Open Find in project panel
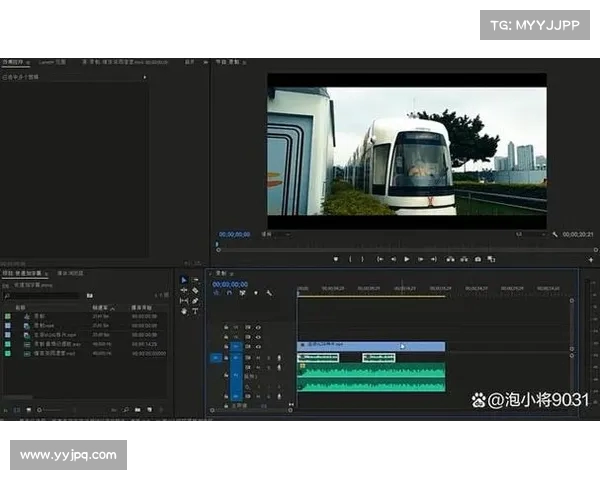600x480 pixels. coord(126,410)
